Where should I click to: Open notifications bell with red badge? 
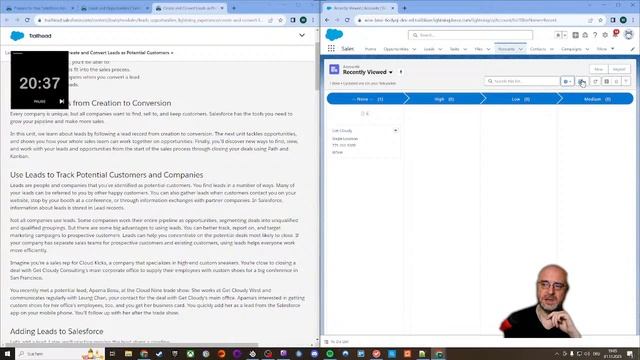click(616, 34)
